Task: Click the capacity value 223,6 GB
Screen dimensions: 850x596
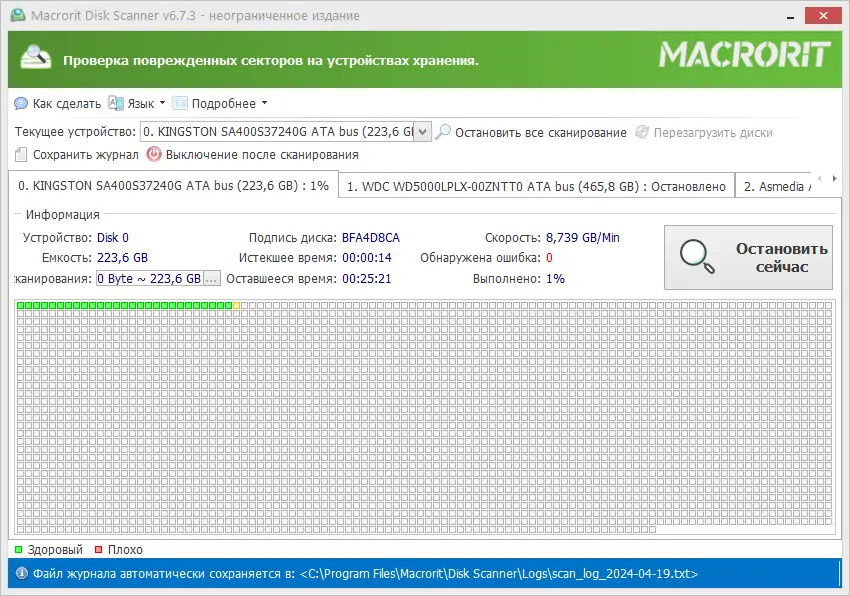Action: [x=123, y=258]
